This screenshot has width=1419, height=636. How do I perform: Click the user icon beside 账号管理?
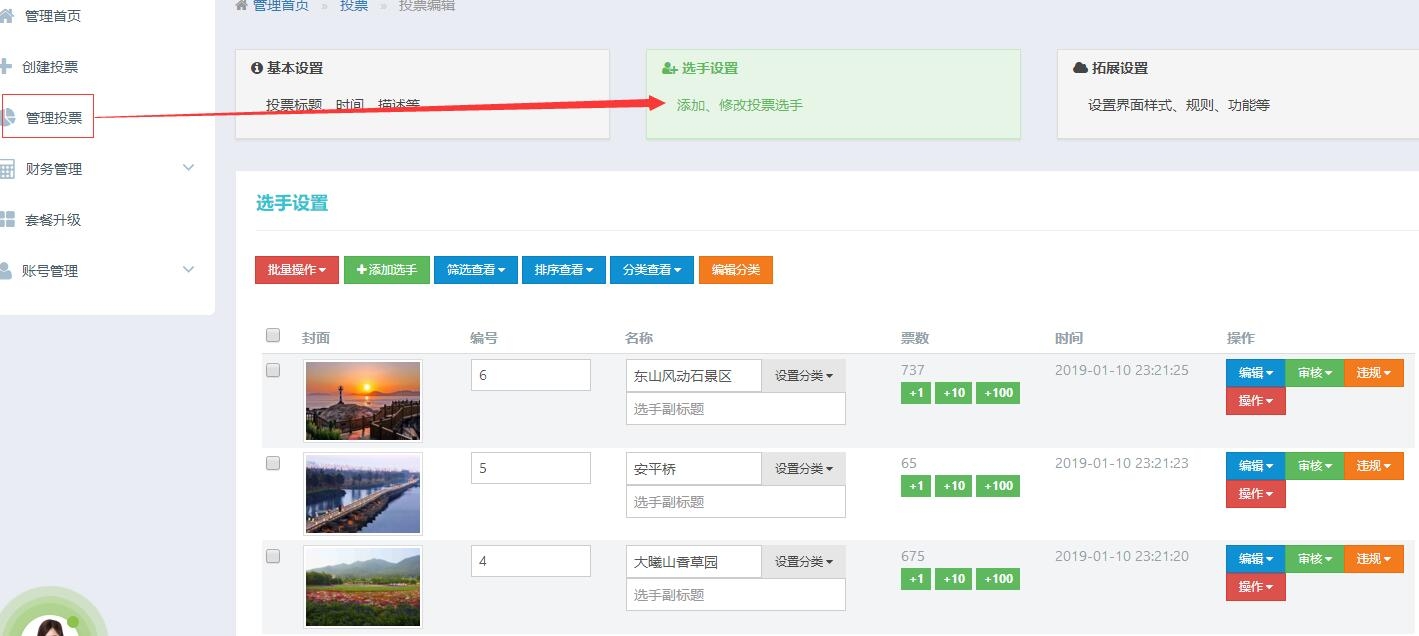point(5,270)
